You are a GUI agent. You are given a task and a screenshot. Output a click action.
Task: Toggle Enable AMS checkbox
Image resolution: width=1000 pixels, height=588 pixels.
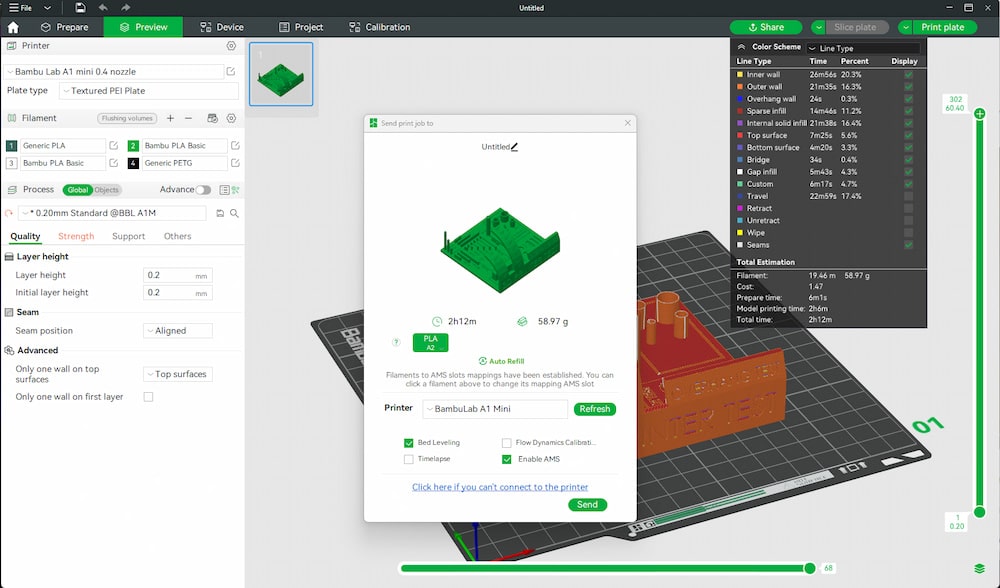click(506, 459)
